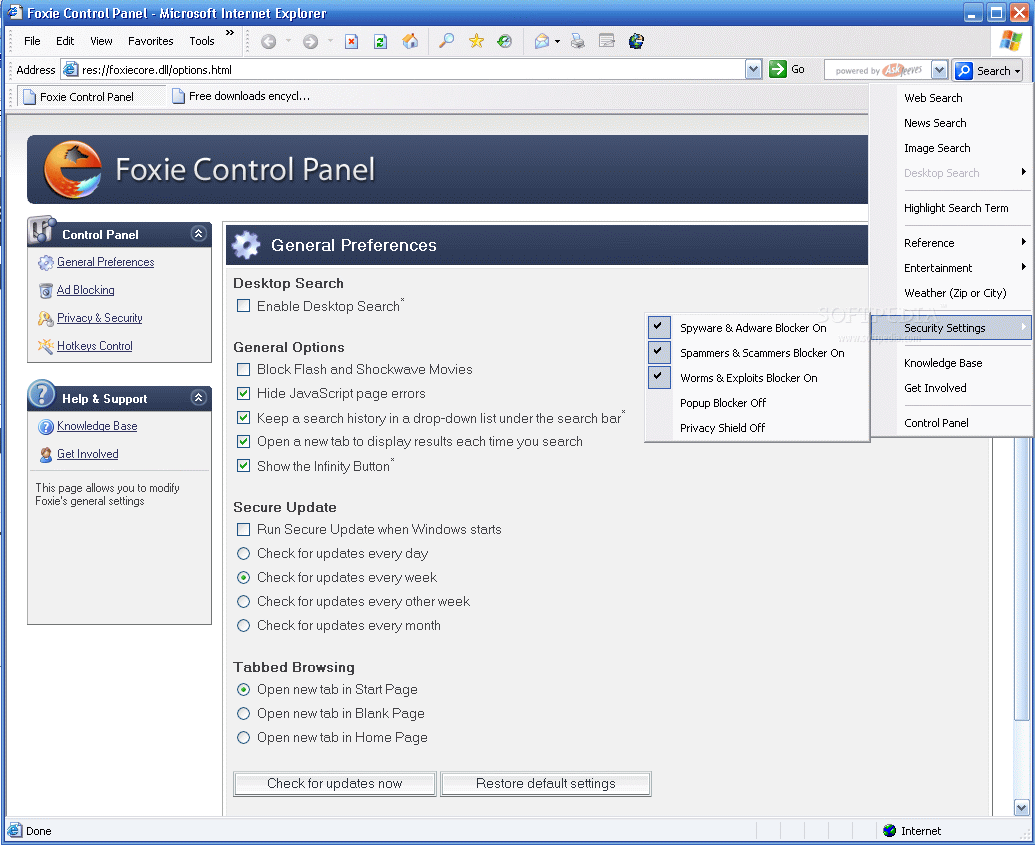The width and height of the screenshot is (1035, 845).
Task: Click the globe Messenger toolbar icon
Action: (x=636, y=41)
